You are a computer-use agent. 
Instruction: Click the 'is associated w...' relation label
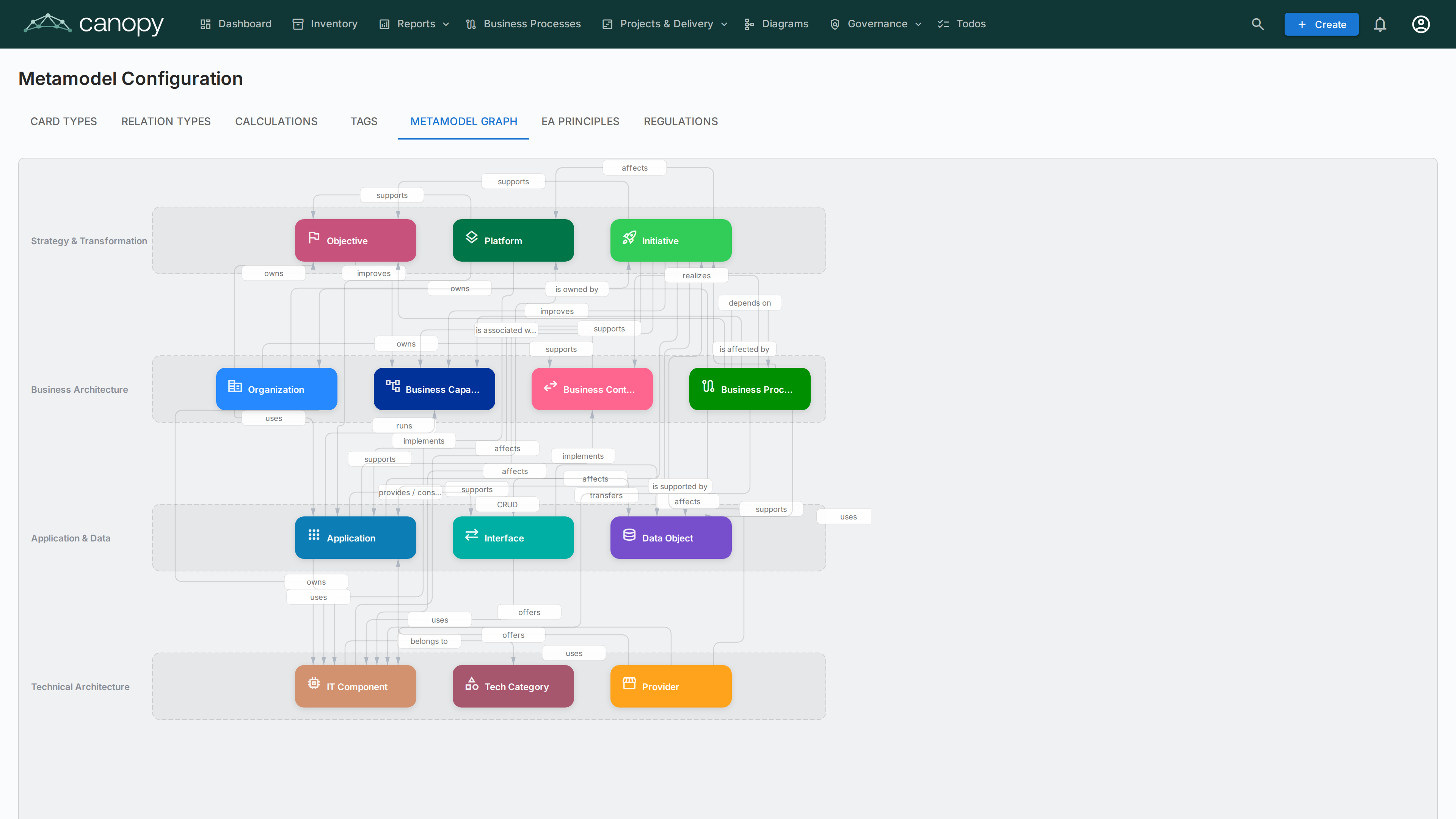pos(506,330)
